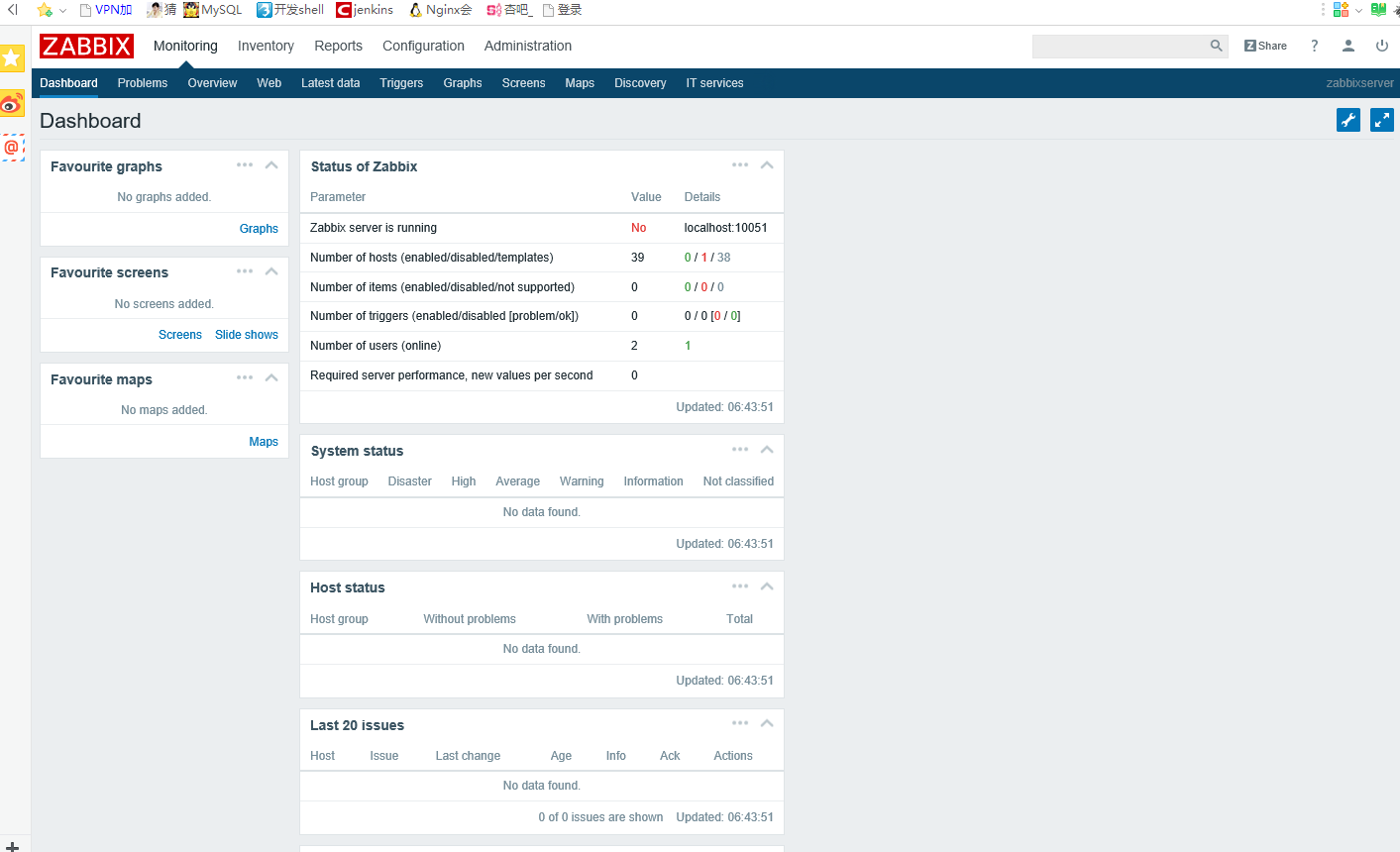This screenshot has width=1400, height=852.
Task: Open the Inventory menu
Action: 266,46
